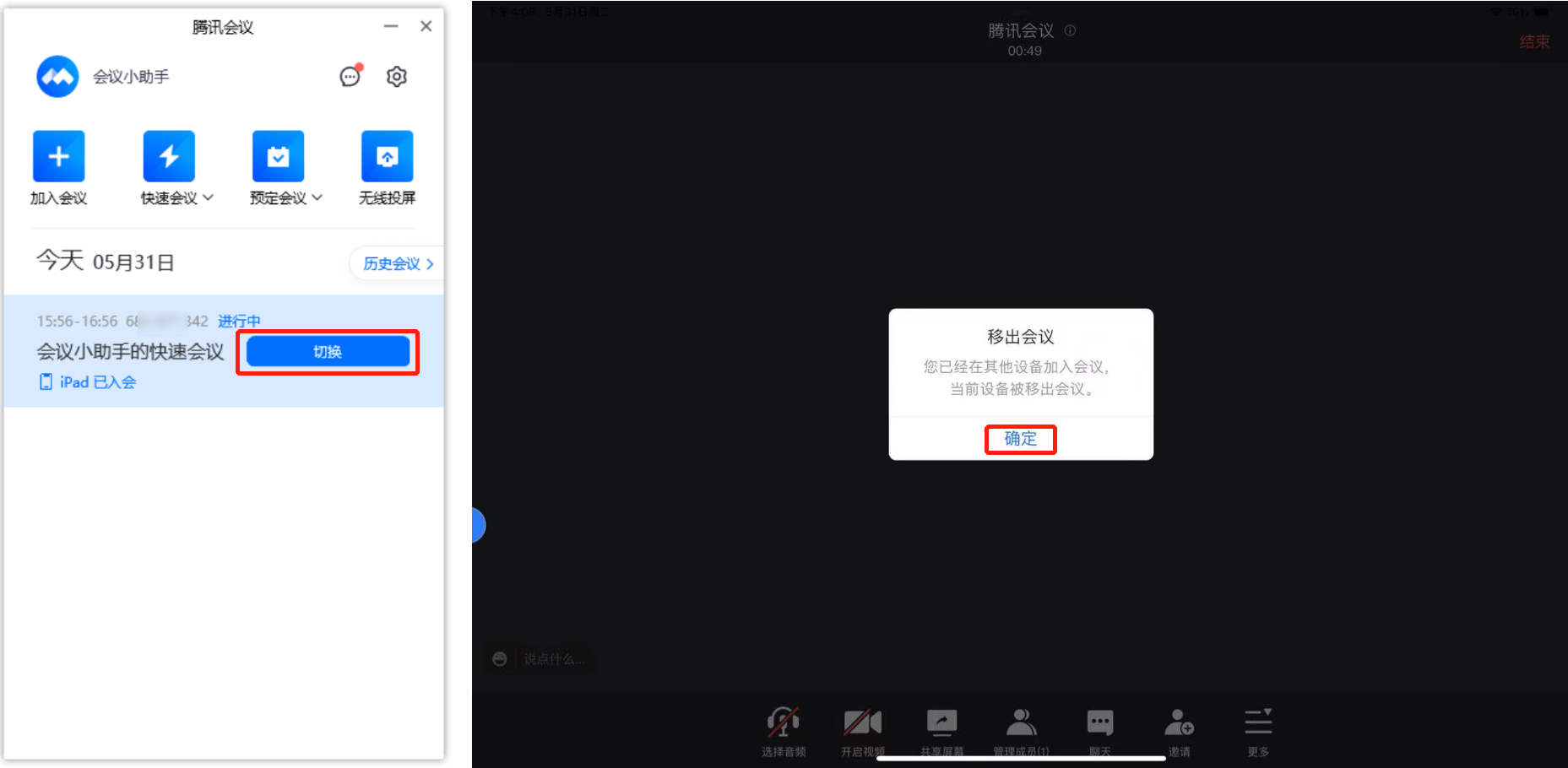Open 预定会议 calendar icon
The height and width of the screenshot is (768, 1568).
[x=278, y=156]
